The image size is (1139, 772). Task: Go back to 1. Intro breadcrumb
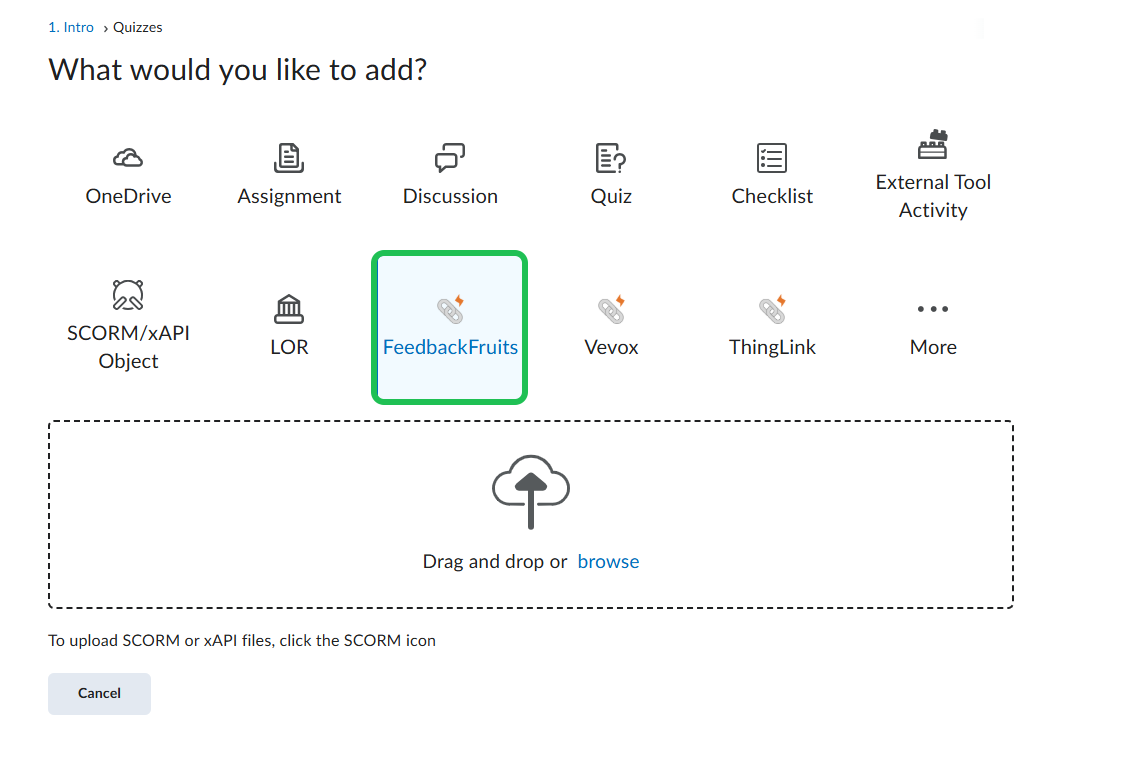pos(71,28)
